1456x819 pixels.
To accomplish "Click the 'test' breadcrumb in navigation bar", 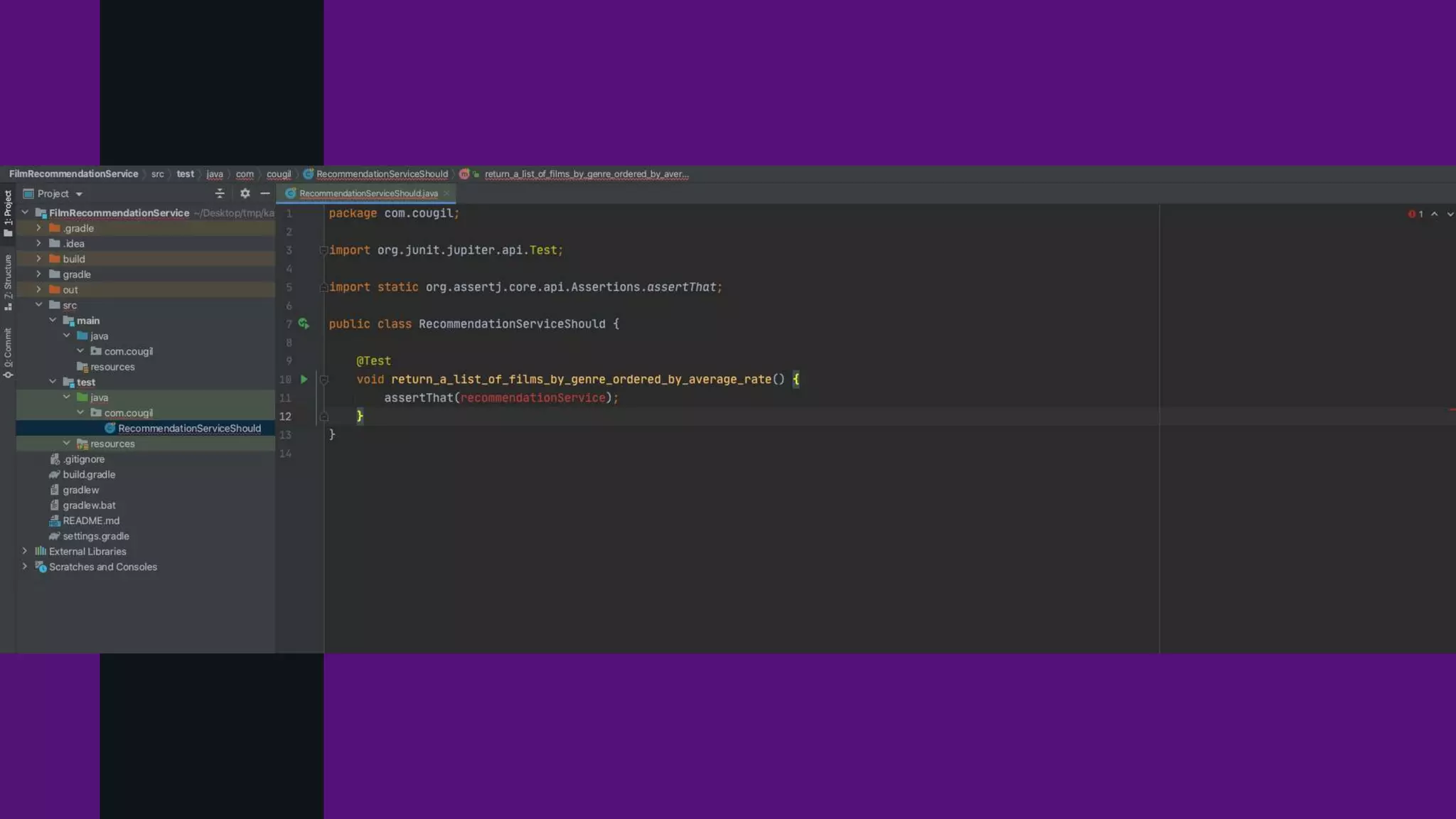I will (185, 174).
